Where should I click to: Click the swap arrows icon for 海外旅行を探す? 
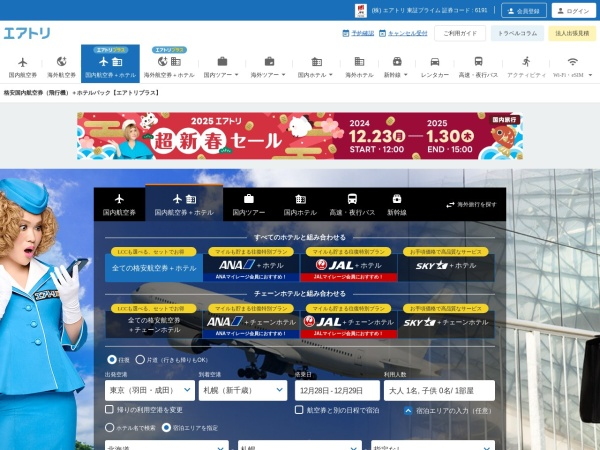450,205
